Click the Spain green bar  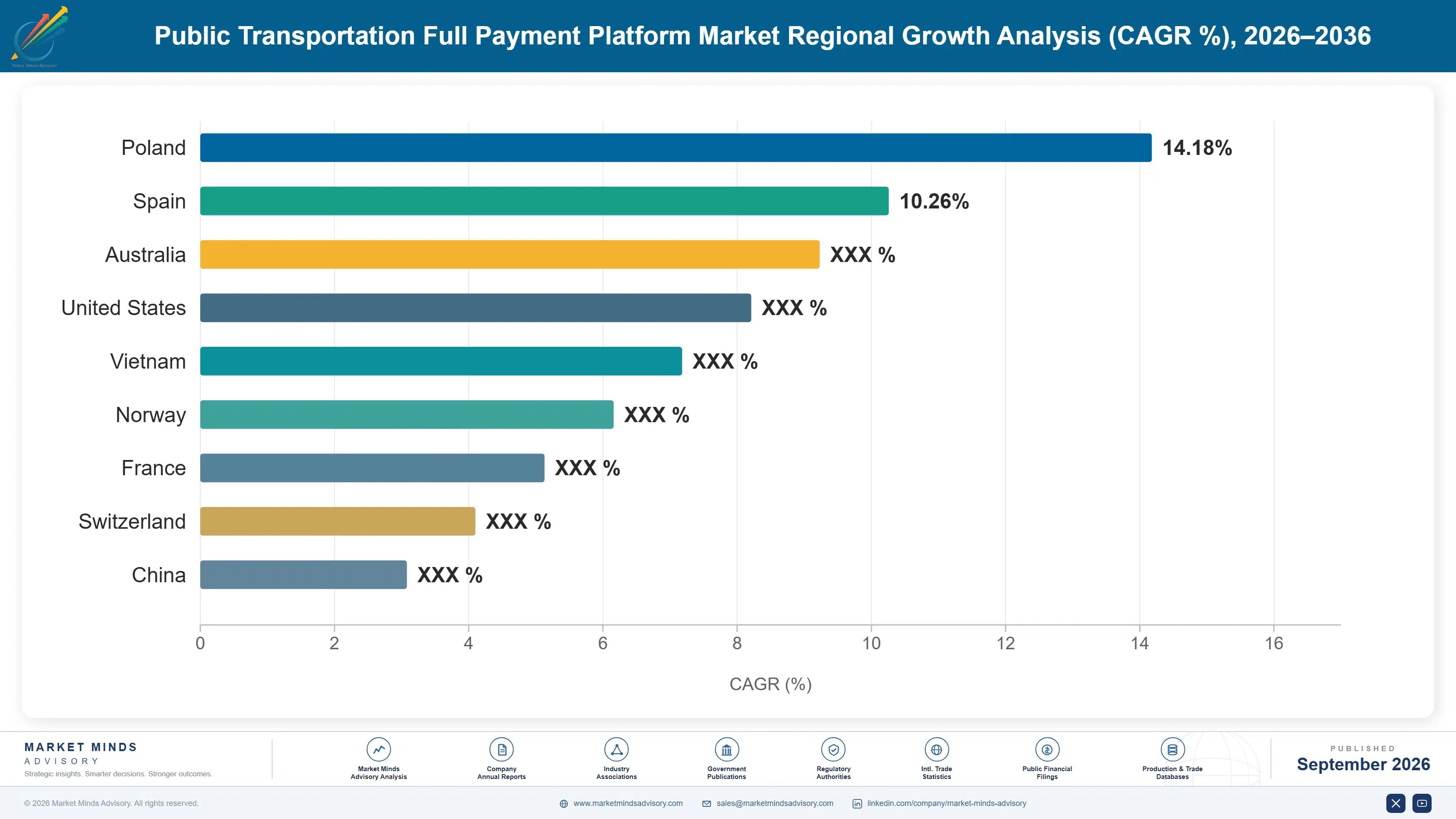pos(544,201)
